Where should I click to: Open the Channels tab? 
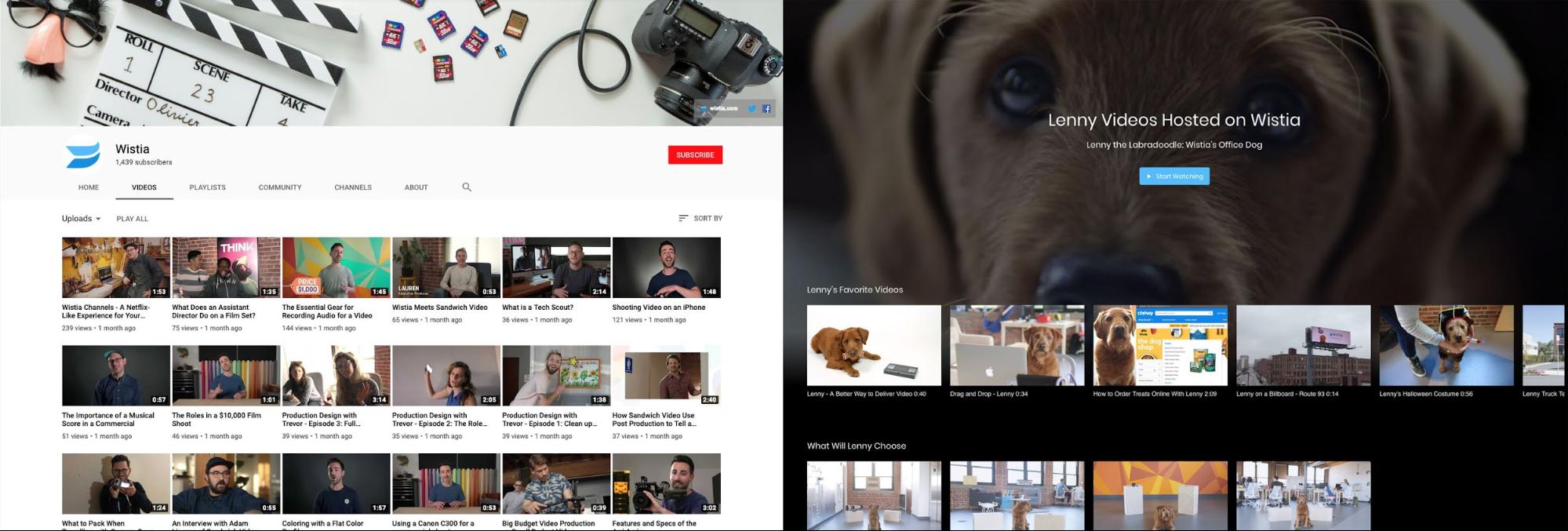[x=353, y=187]
